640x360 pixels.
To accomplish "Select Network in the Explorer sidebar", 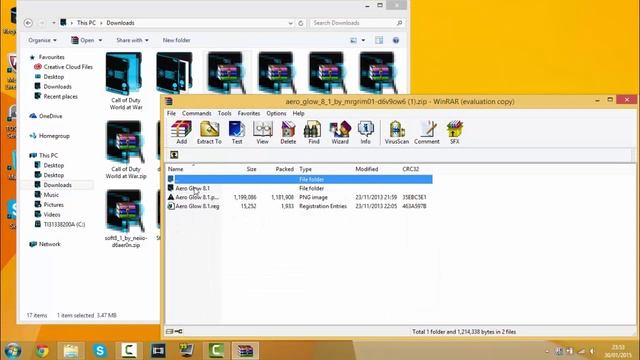I will pyautogui.click(x=45, y=244).
